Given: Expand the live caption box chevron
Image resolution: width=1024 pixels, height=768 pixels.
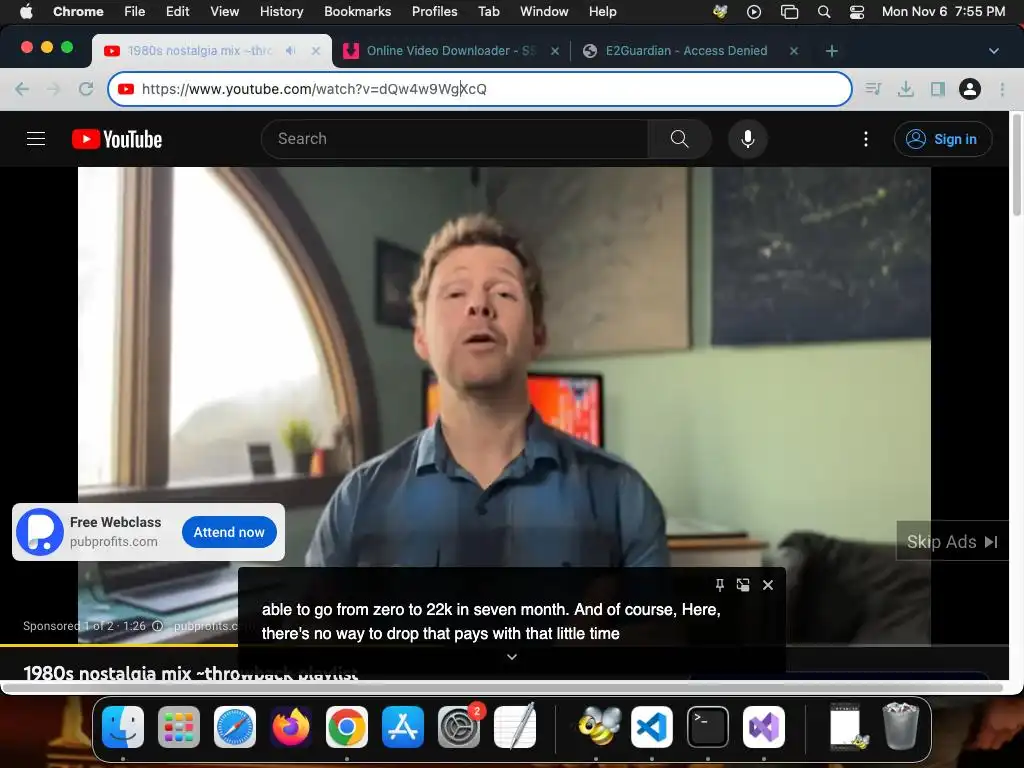Looking at the screenshot, I should (x=512, y=656).
